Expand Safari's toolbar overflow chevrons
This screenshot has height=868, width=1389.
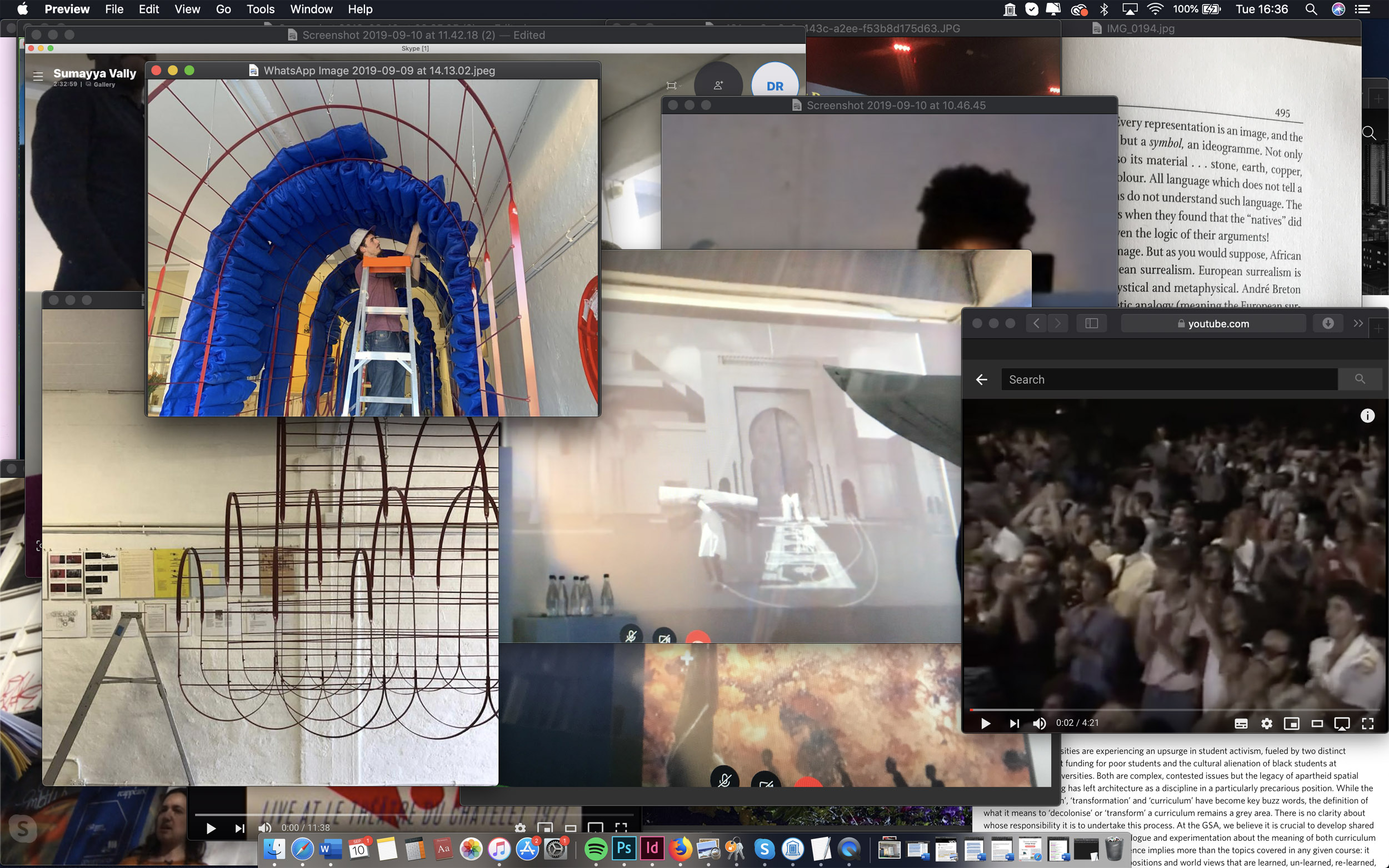pyautogui.click(x=1358, y=323)
